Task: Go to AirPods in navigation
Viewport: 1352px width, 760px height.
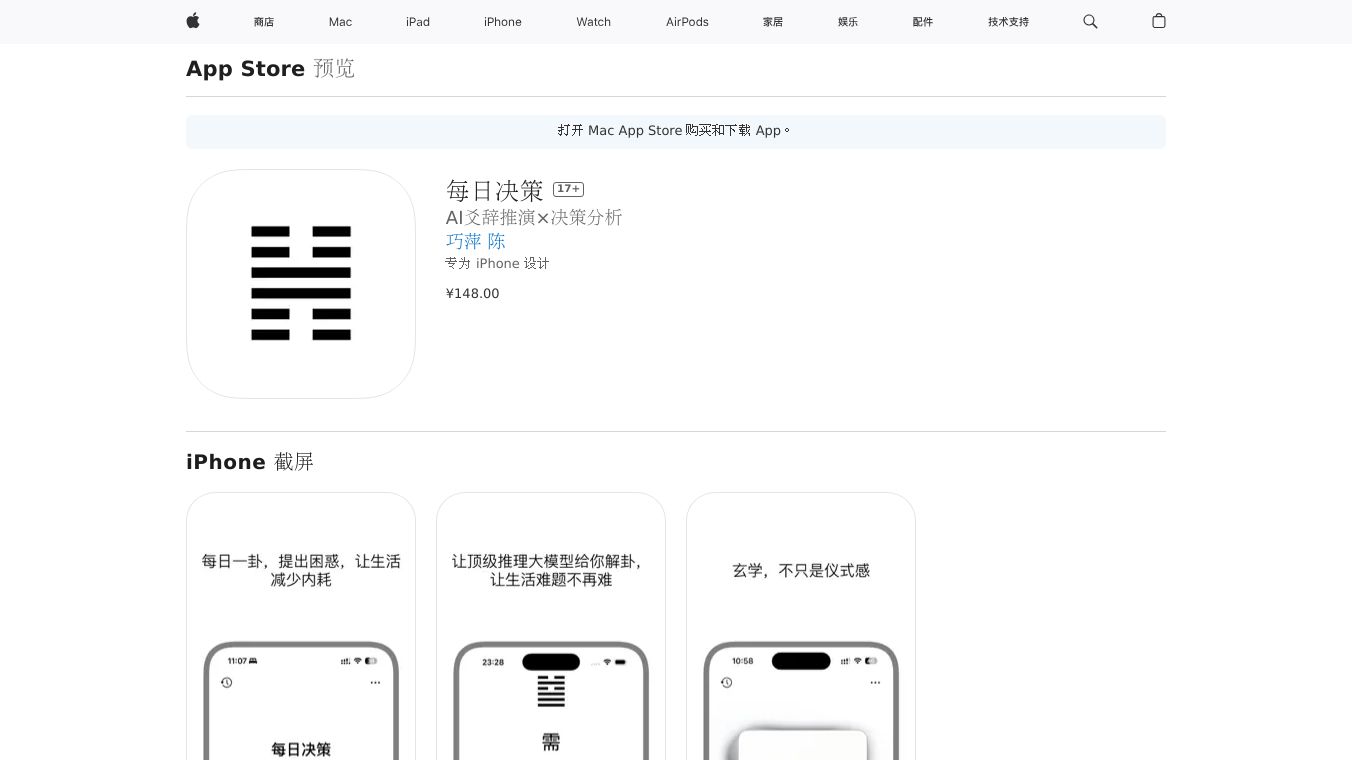Action: [687, 22]
